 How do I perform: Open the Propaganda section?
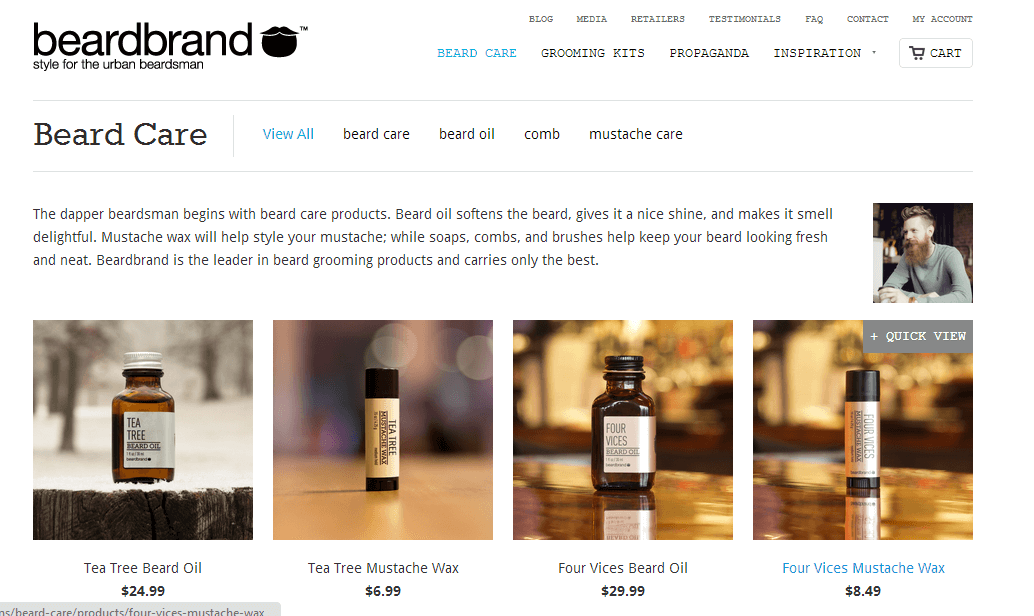(709, 53)
